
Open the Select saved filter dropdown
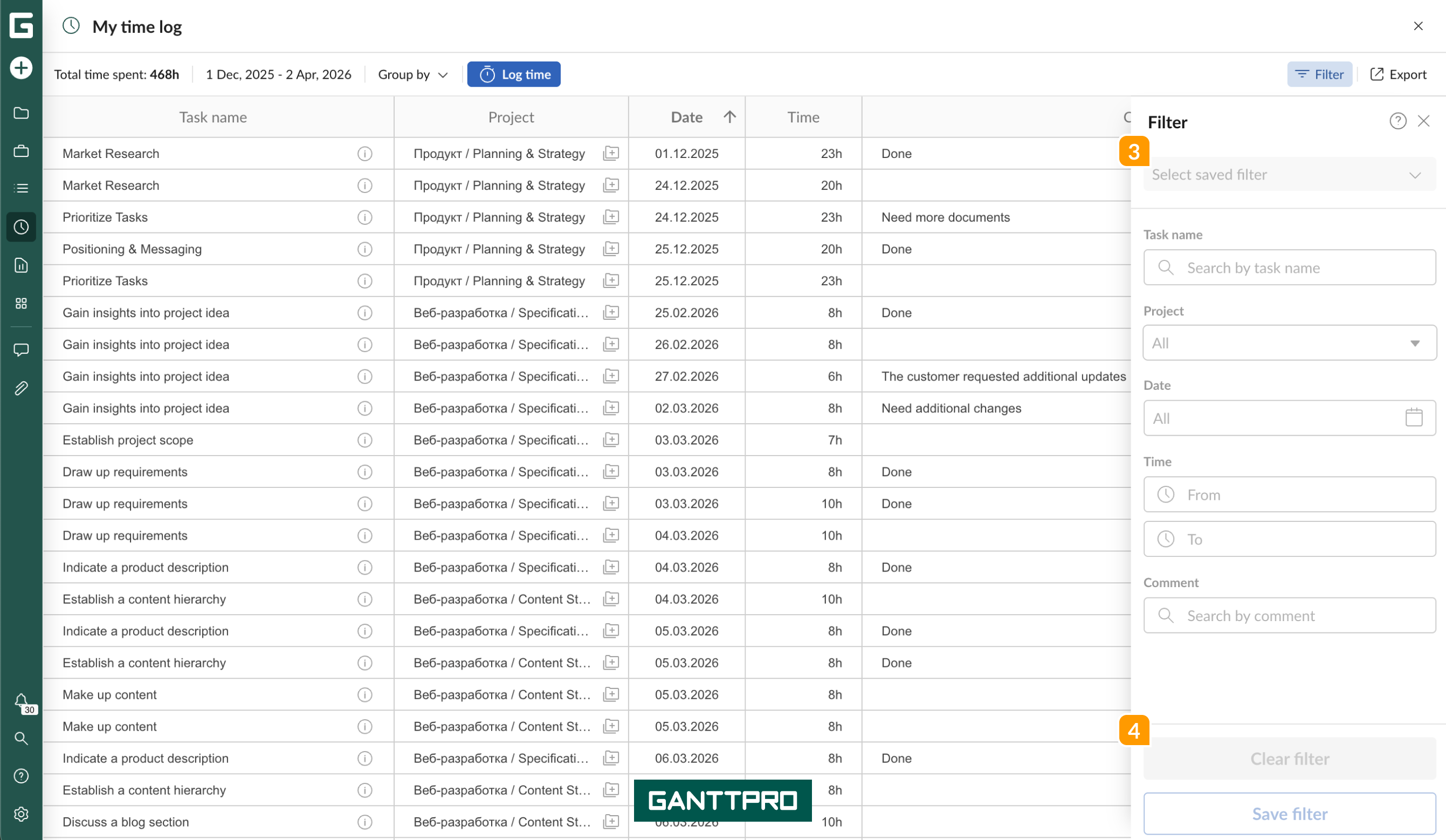(1290, 175)
